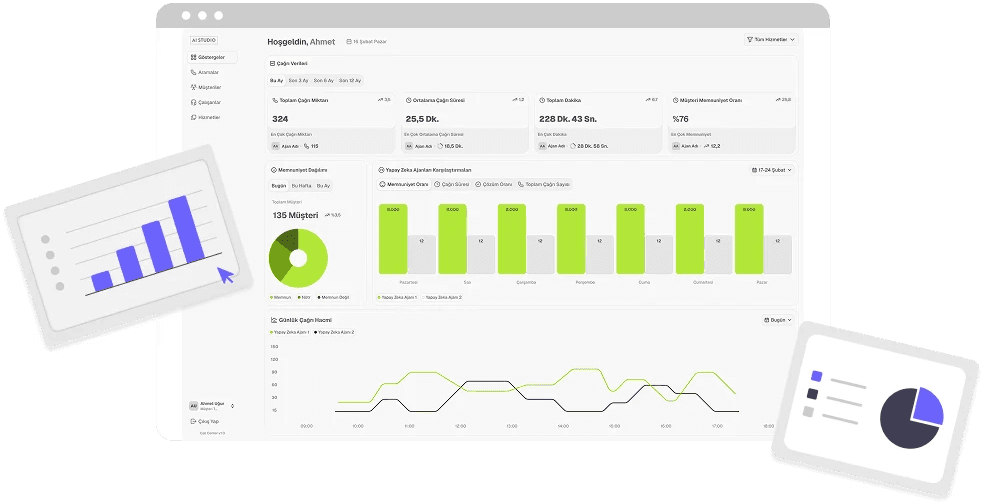The image size is (983, 502).
Task: Expand the 17-24 Şubat date dropdown
Action: tap(772, 170)
